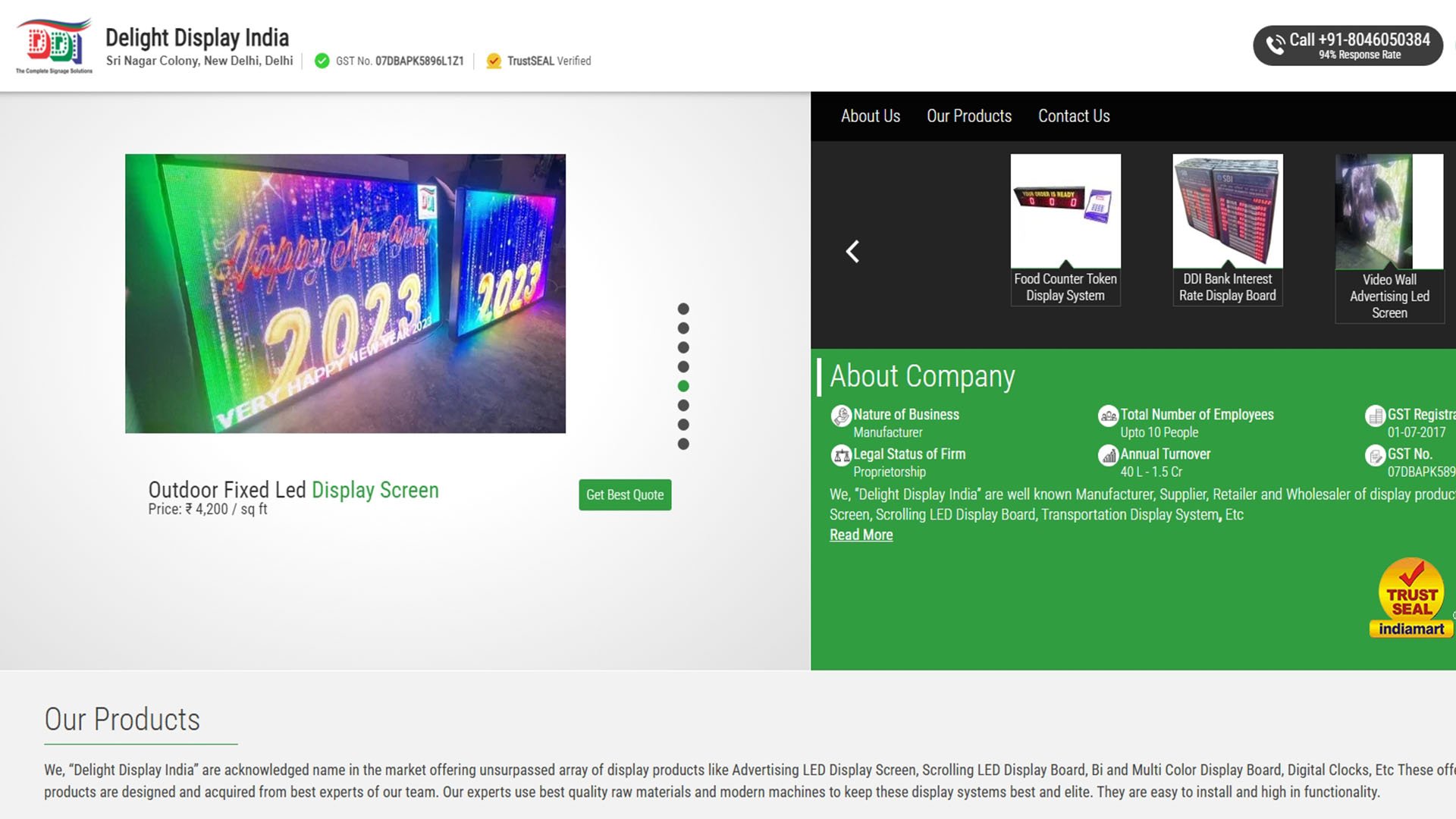Open the Outdoor Fixed Led Display Screen title link

pyautogui.click(x=293, y=490)
